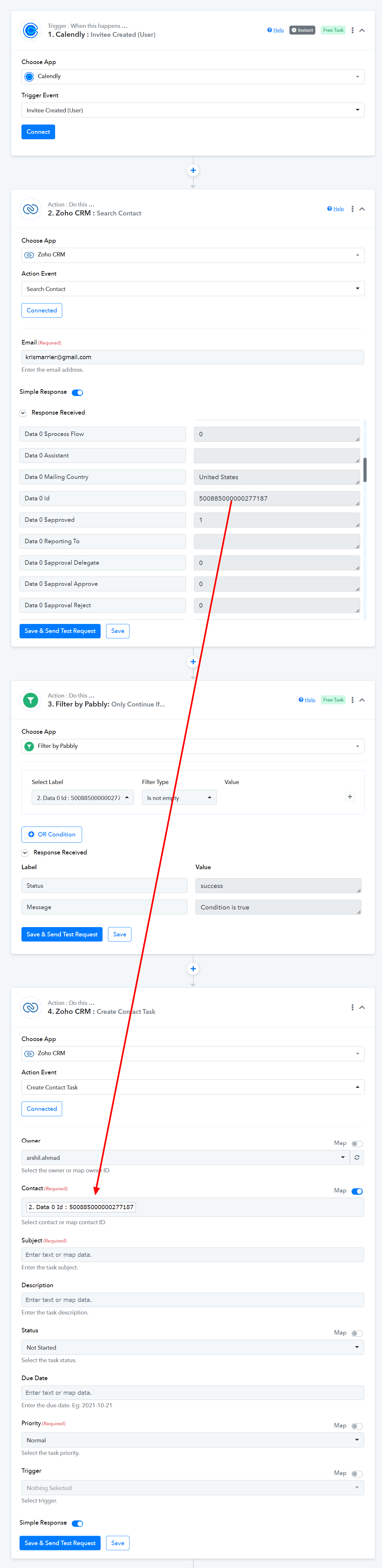The width and height of the screenshot is (382, 1568).
Task: Click the Filter by Pabbly funnel logo in header
Action: click(x=30, y=700)
